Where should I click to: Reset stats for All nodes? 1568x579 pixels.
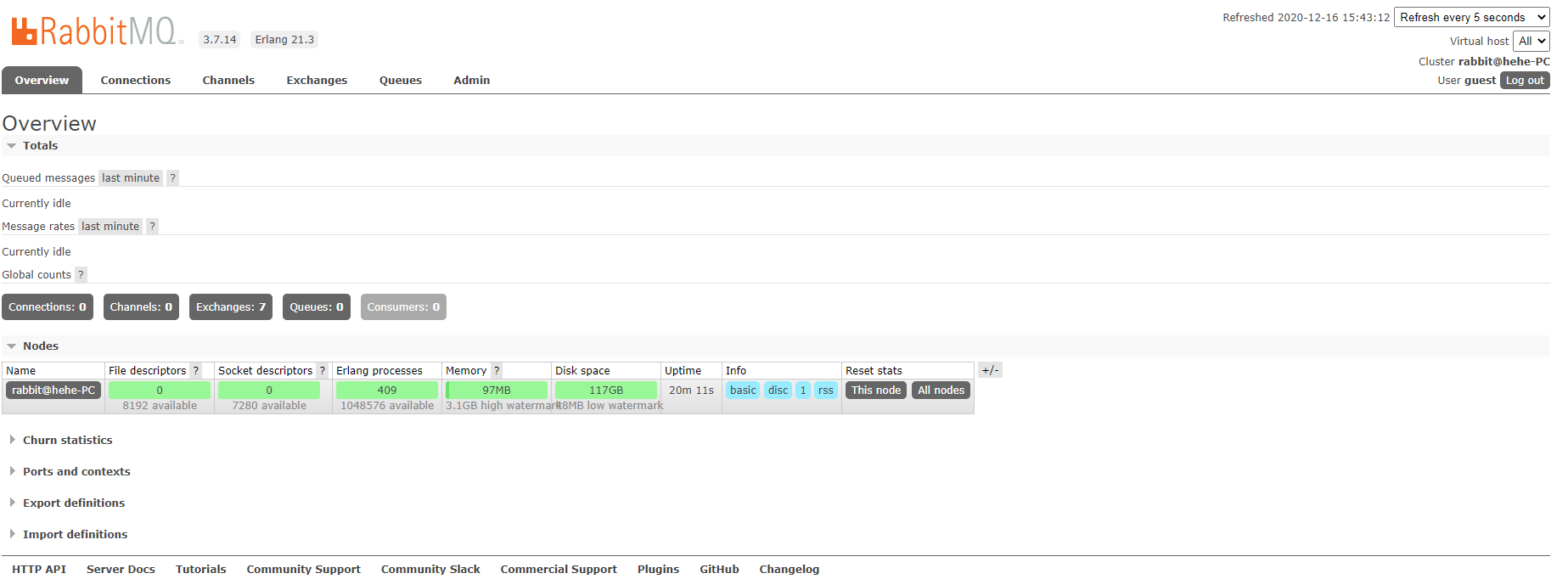pyautogui.click(x=941, y=390)
